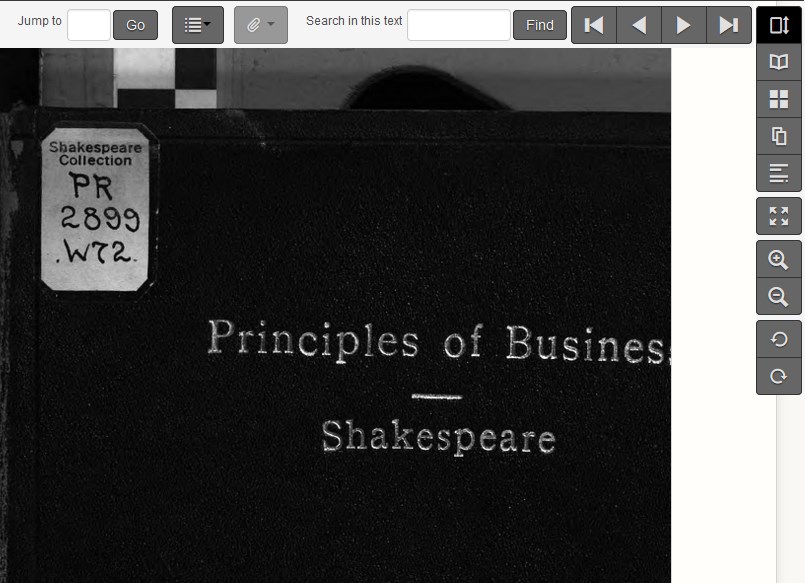Zoom out of the page image

tap(779, 296)
